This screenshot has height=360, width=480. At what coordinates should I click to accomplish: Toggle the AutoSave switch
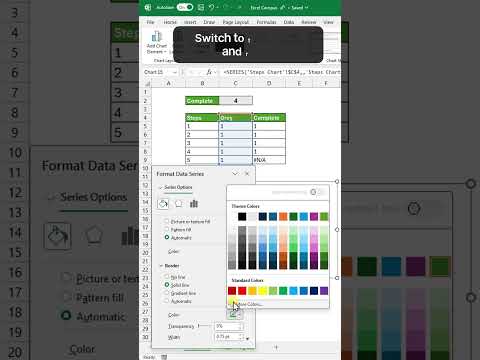pyautogui.click(x=185, y=7)
